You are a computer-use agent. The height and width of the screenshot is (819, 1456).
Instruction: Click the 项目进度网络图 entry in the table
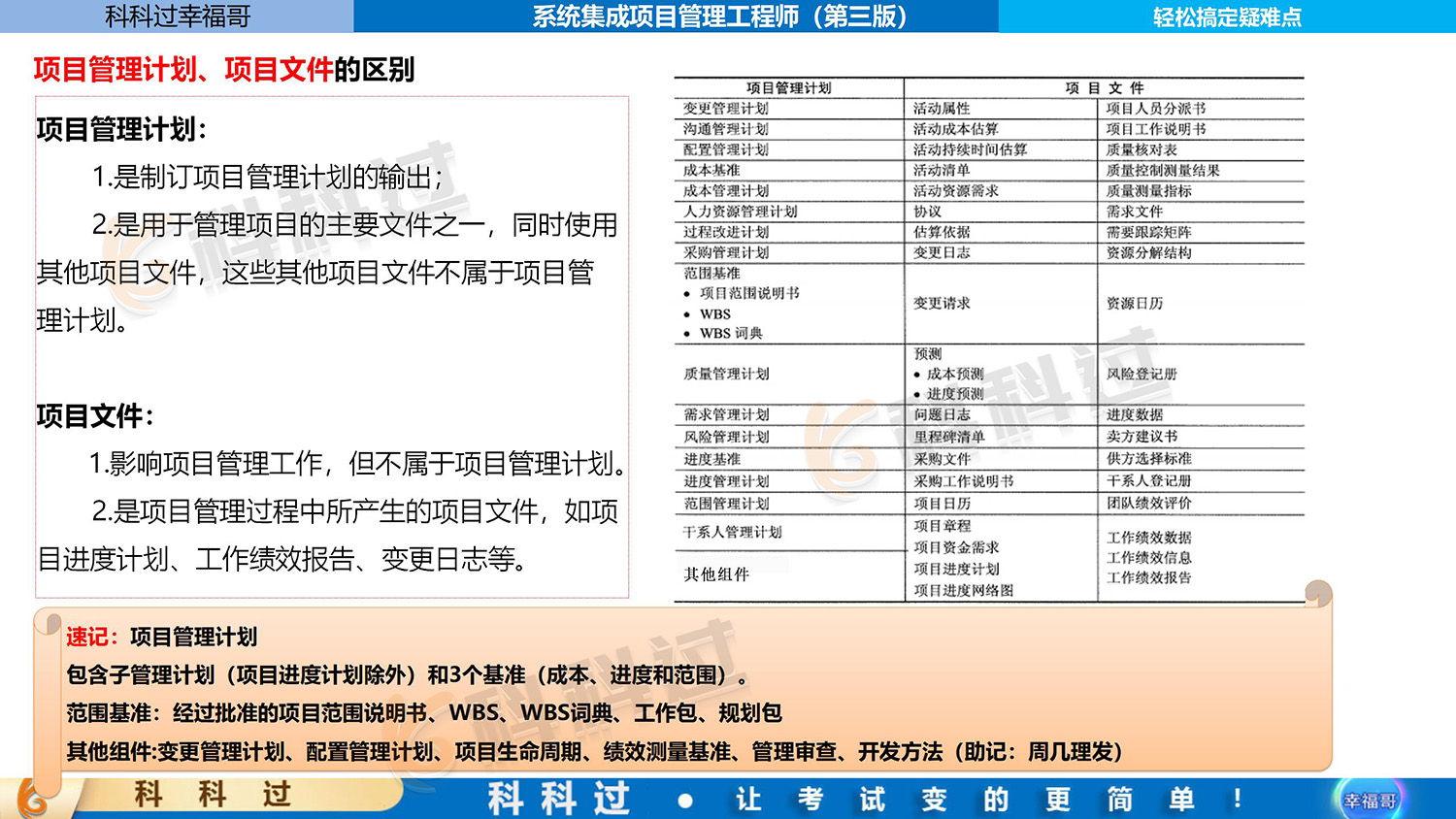[x=963, y=590]
